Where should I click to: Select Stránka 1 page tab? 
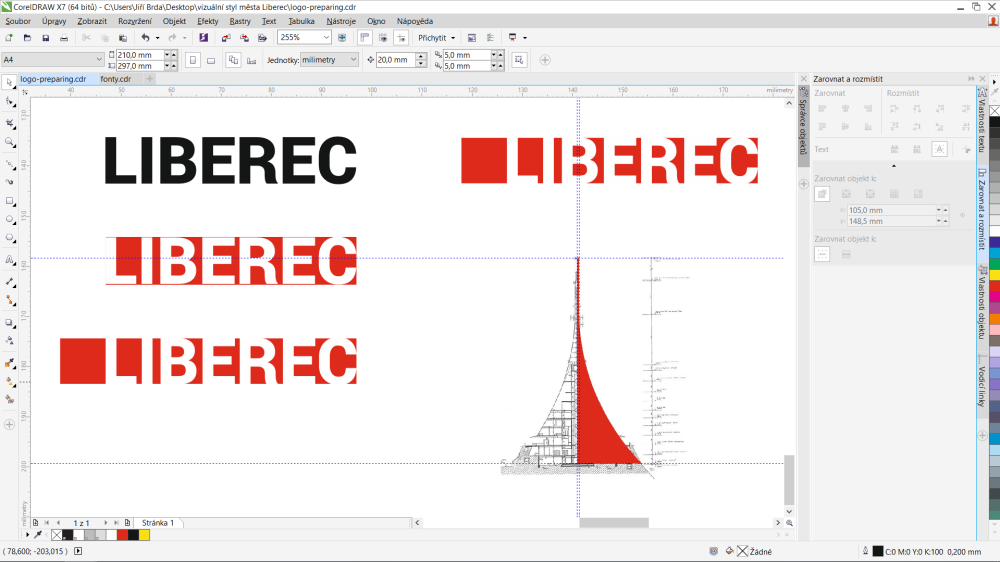(158, 523)
